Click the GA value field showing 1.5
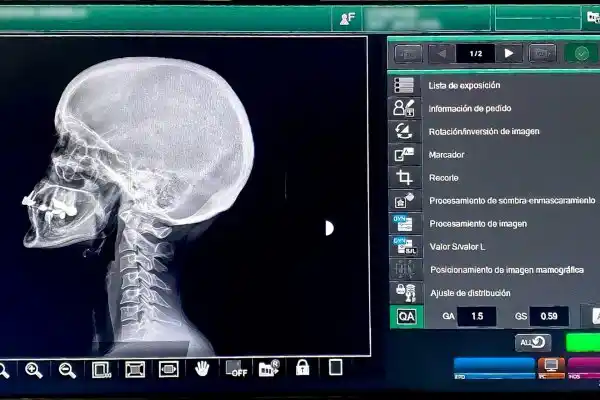The height and width of the screenshot is (400, 600). tap(476, 316)
